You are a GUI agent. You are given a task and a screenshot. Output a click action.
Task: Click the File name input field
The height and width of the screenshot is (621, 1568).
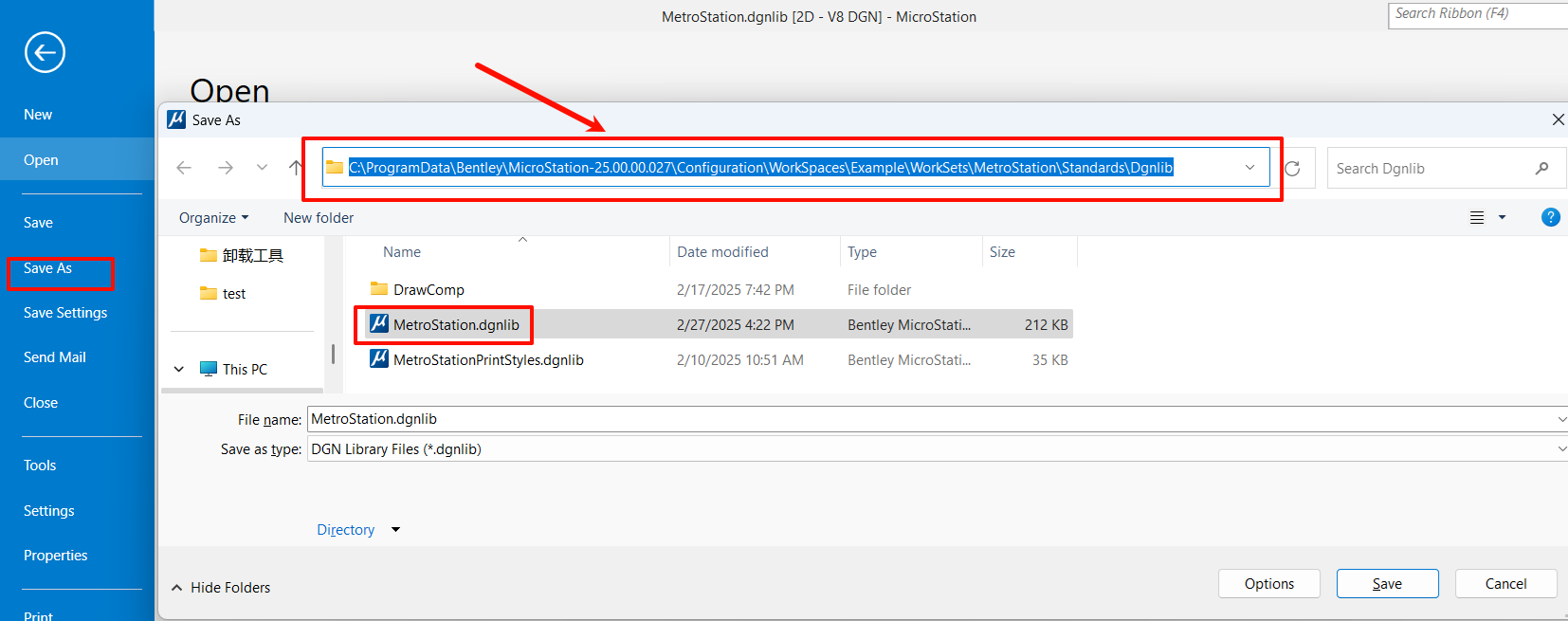click(x=929, y=419)
